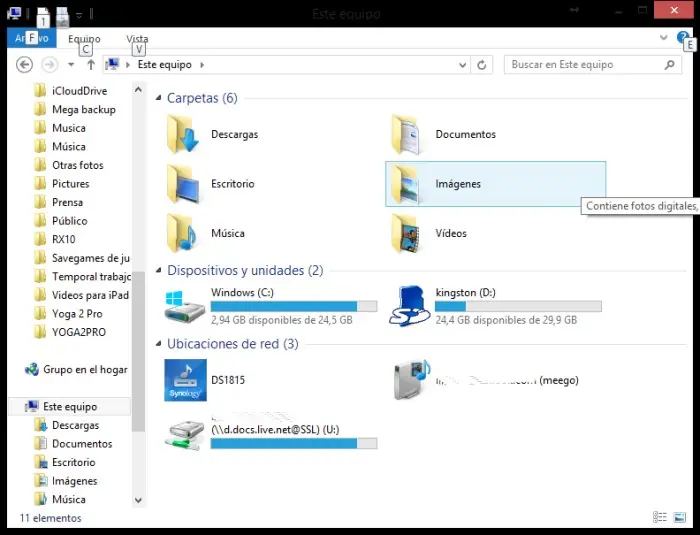Viewport: 700px width, 535px height.
Task: Click arrow after Este equipo in breadcrumb
Action: pos(202,65)
